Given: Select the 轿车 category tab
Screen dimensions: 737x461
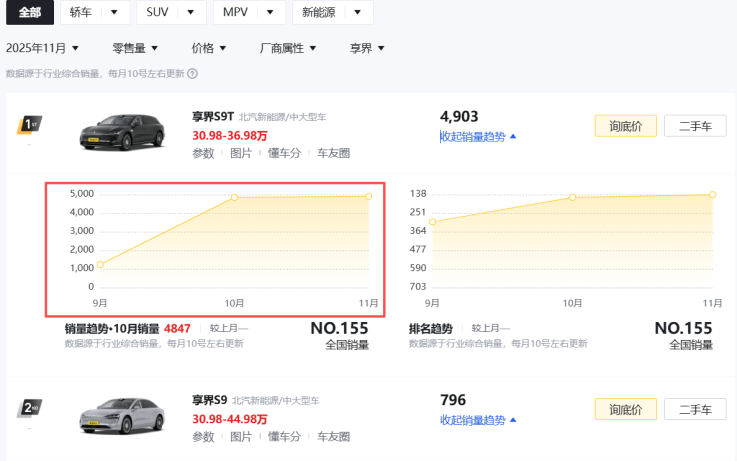Looking at the screenshot, I should pyautogui.click(x=80, y=12).
